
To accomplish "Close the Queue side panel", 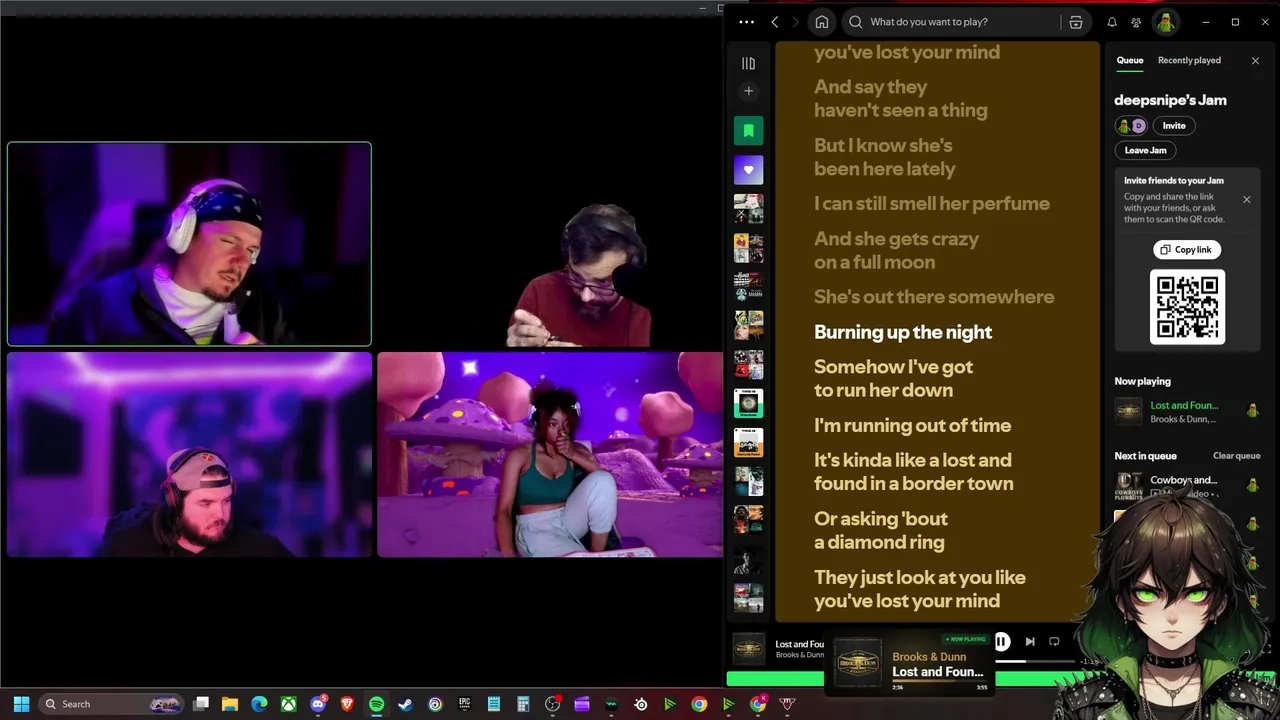I will (1255, 61).
